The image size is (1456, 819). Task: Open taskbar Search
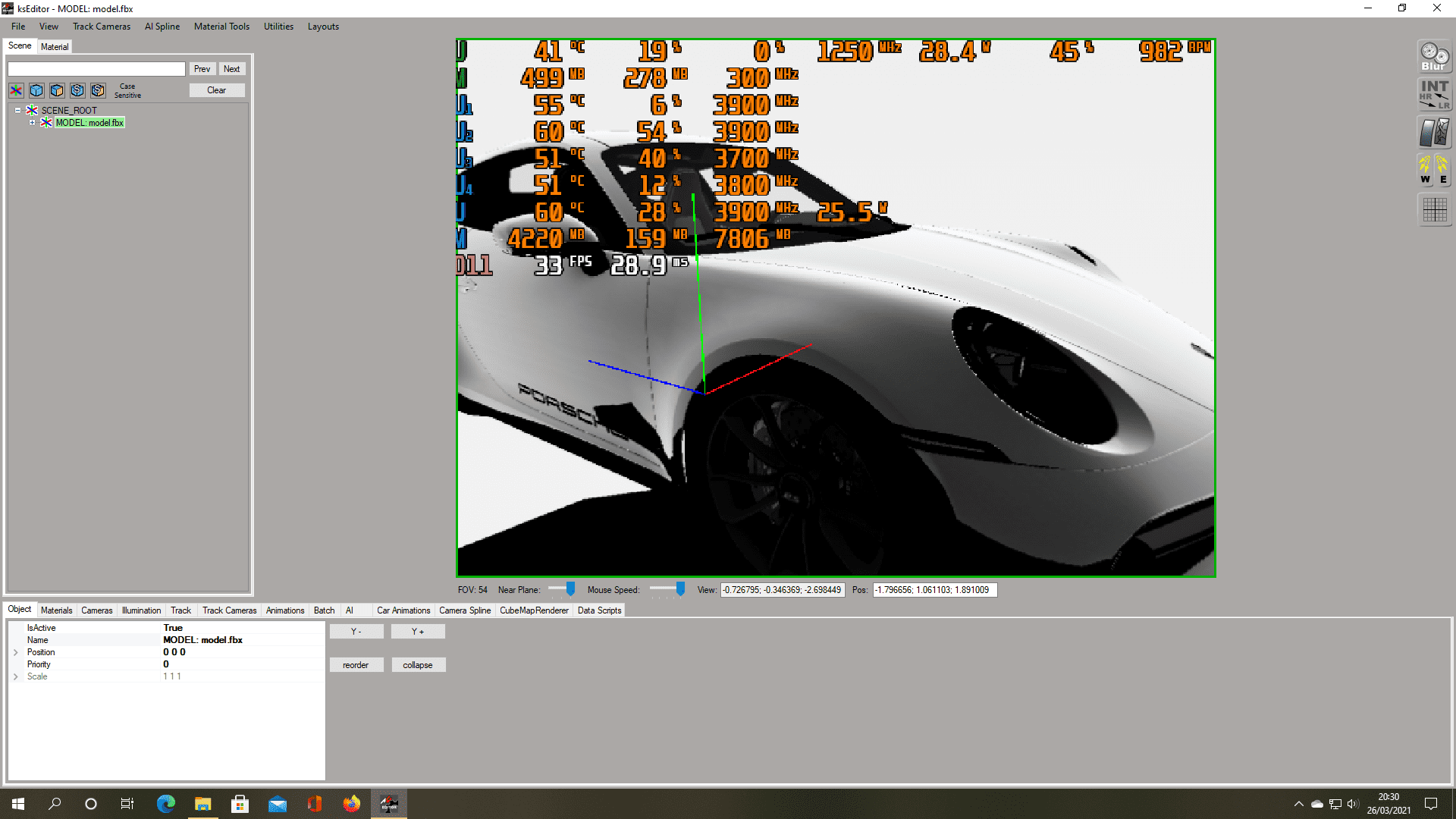coord(55,804)
